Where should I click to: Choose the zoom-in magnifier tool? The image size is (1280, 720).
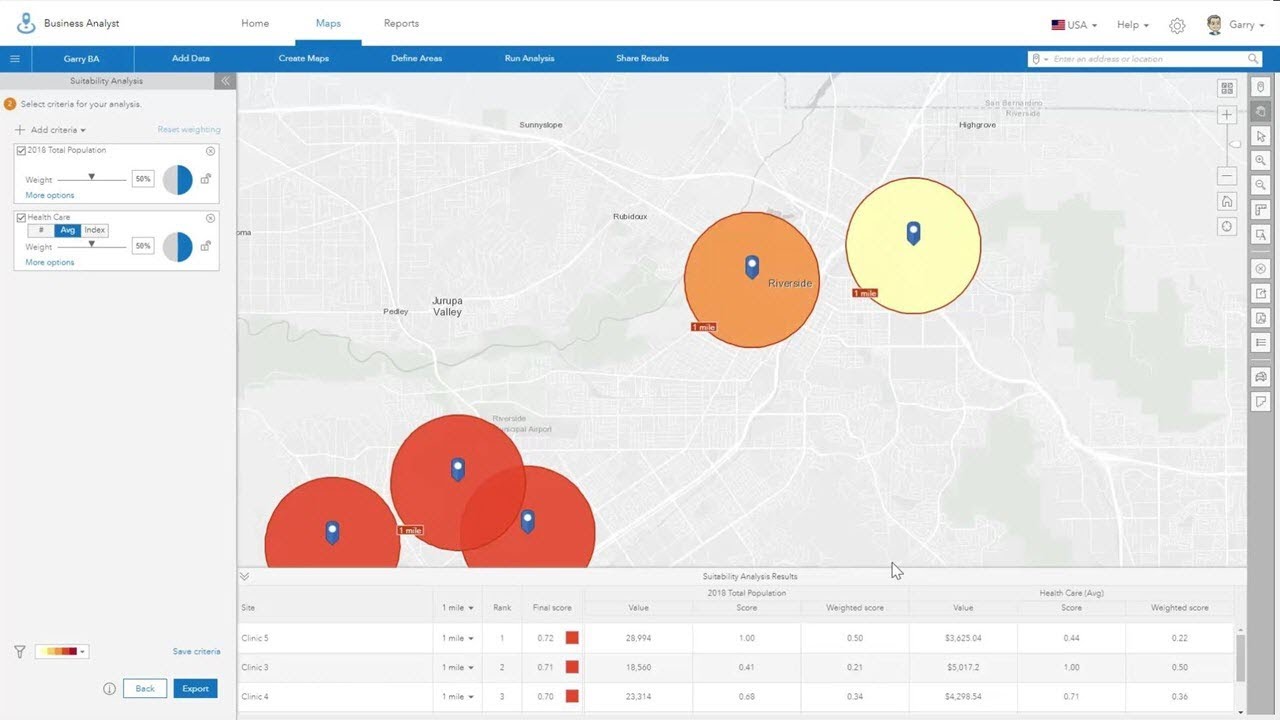point(1261,160)
